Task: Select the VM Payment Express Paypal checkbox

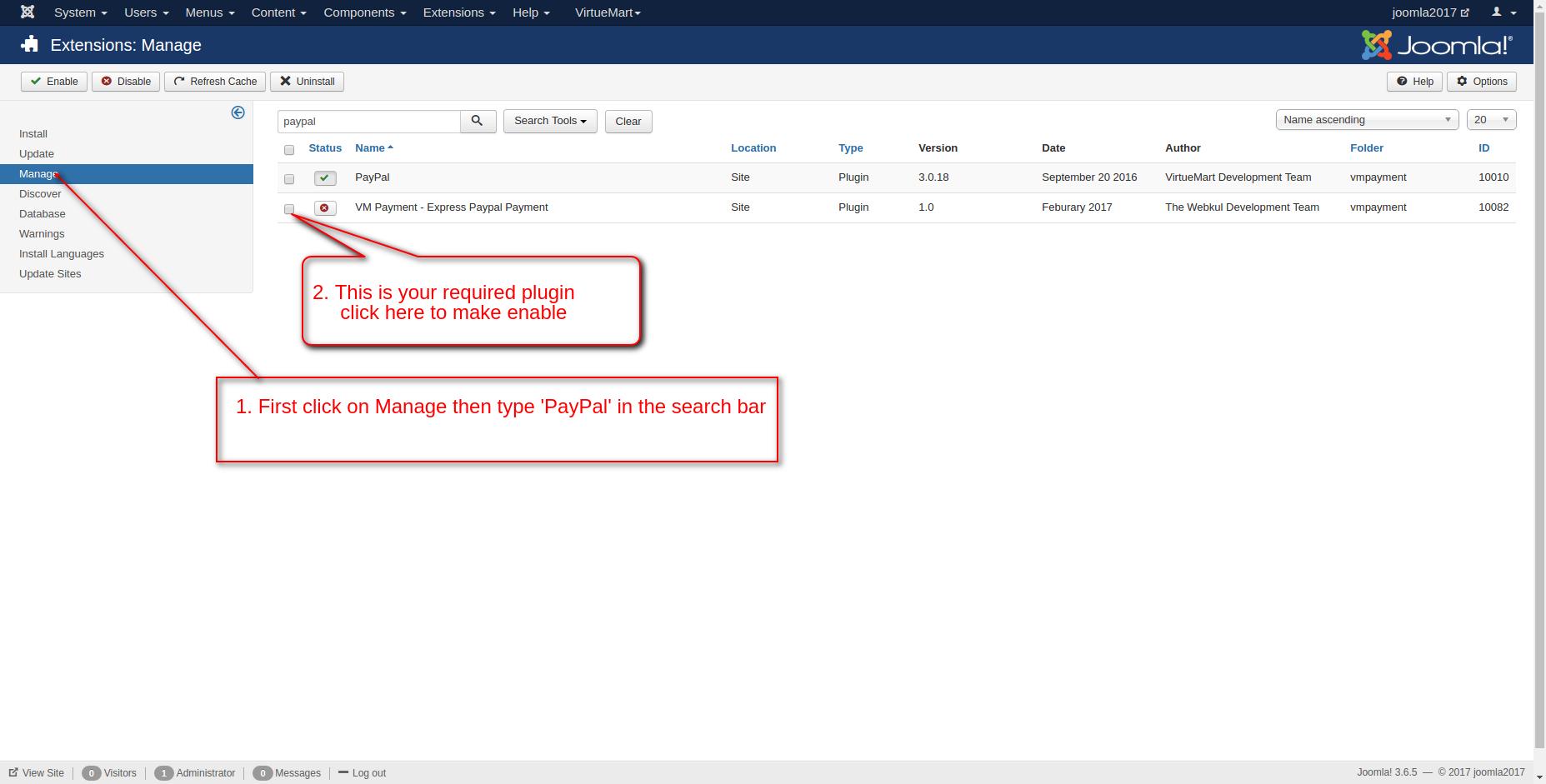Action: tap(289, 209)
